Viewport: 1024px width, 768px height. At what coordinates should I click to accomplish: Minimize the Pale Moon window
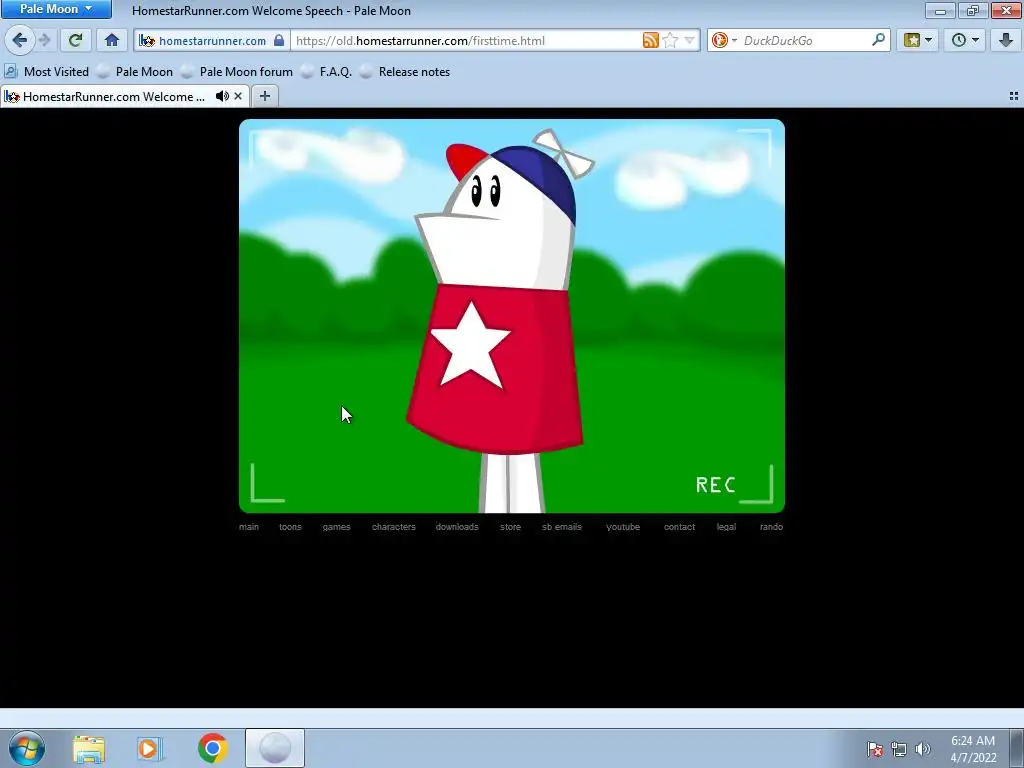coord(940,10)
